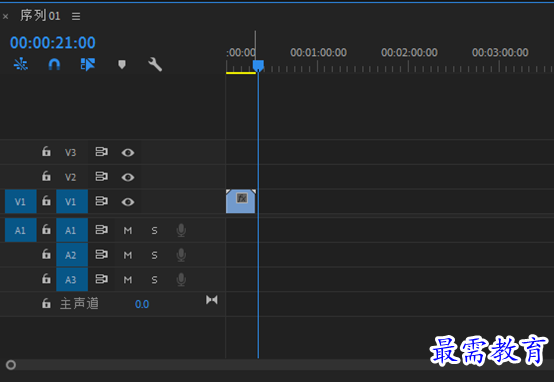Open timeline display settings wrench
Image resolution: width=554 pixels, height=382 pixels.
[x=155, y=64]
